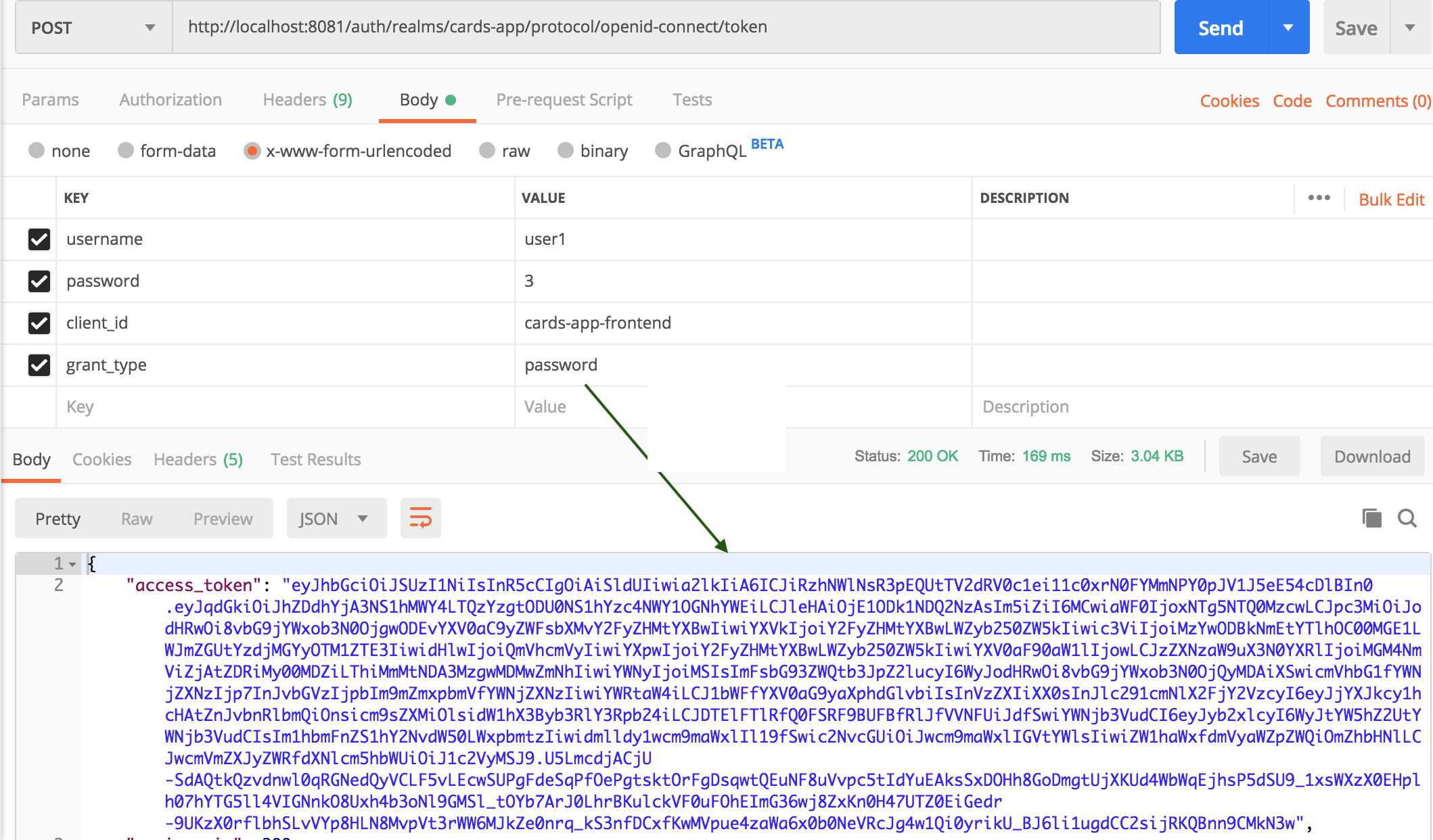Choose the form-data radio option
This screenshot has width=1433, height=840.
tap(126, 150)
